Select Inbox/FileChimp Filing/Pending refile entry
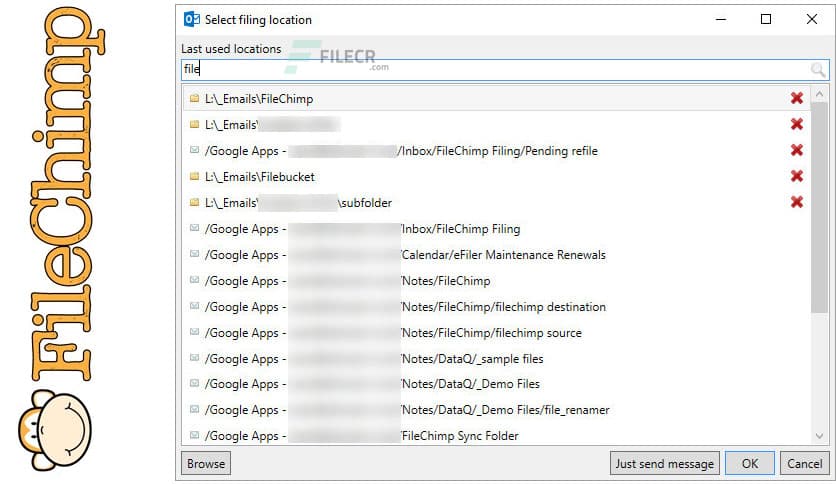 point(496,151)
